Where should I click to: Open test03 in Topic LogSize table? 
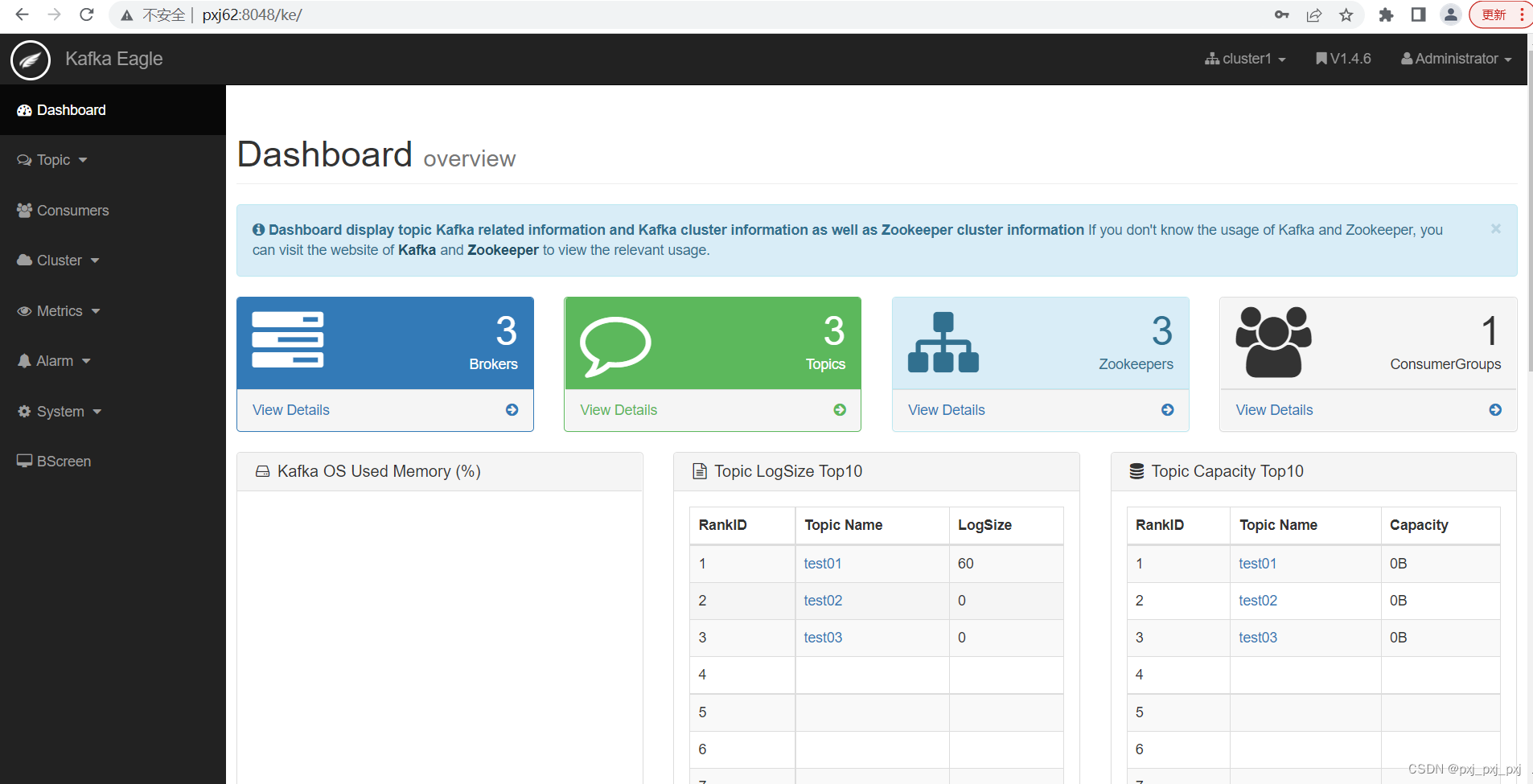point(823,638)
